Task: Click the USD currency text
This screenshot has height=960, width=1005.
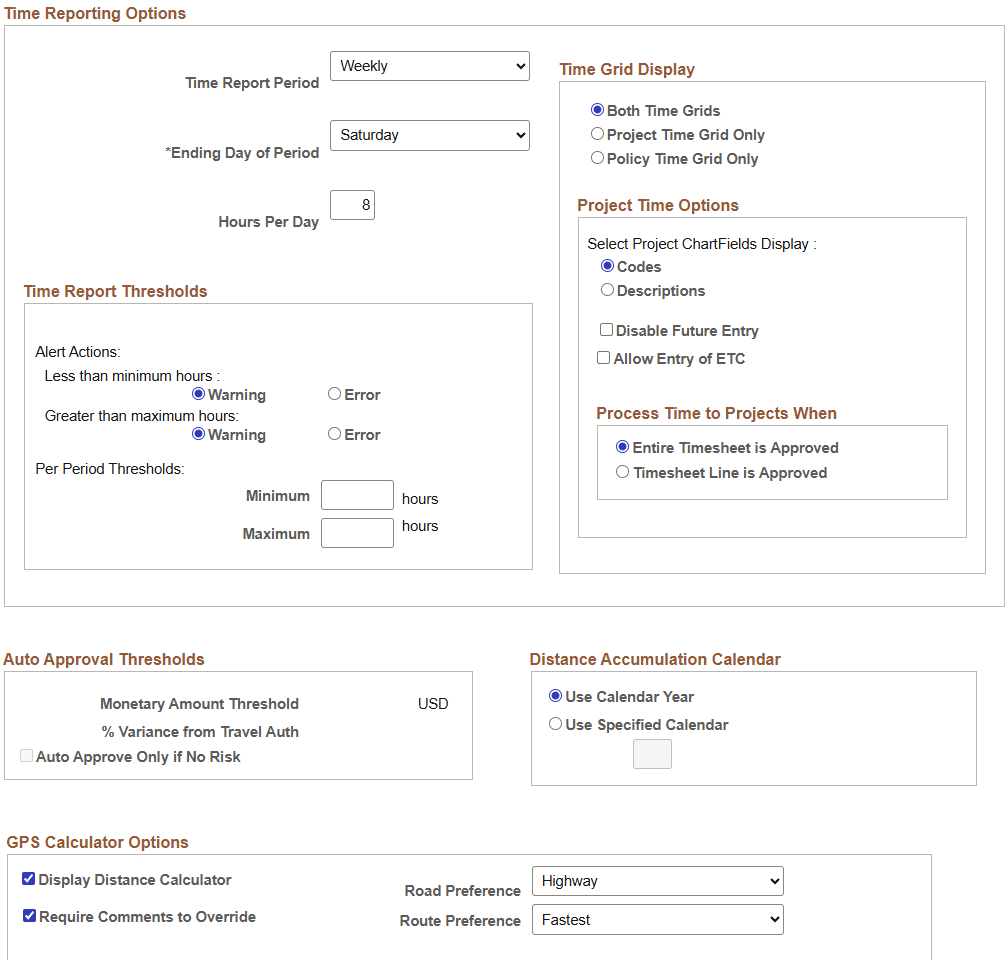Action: coord(433,704)
